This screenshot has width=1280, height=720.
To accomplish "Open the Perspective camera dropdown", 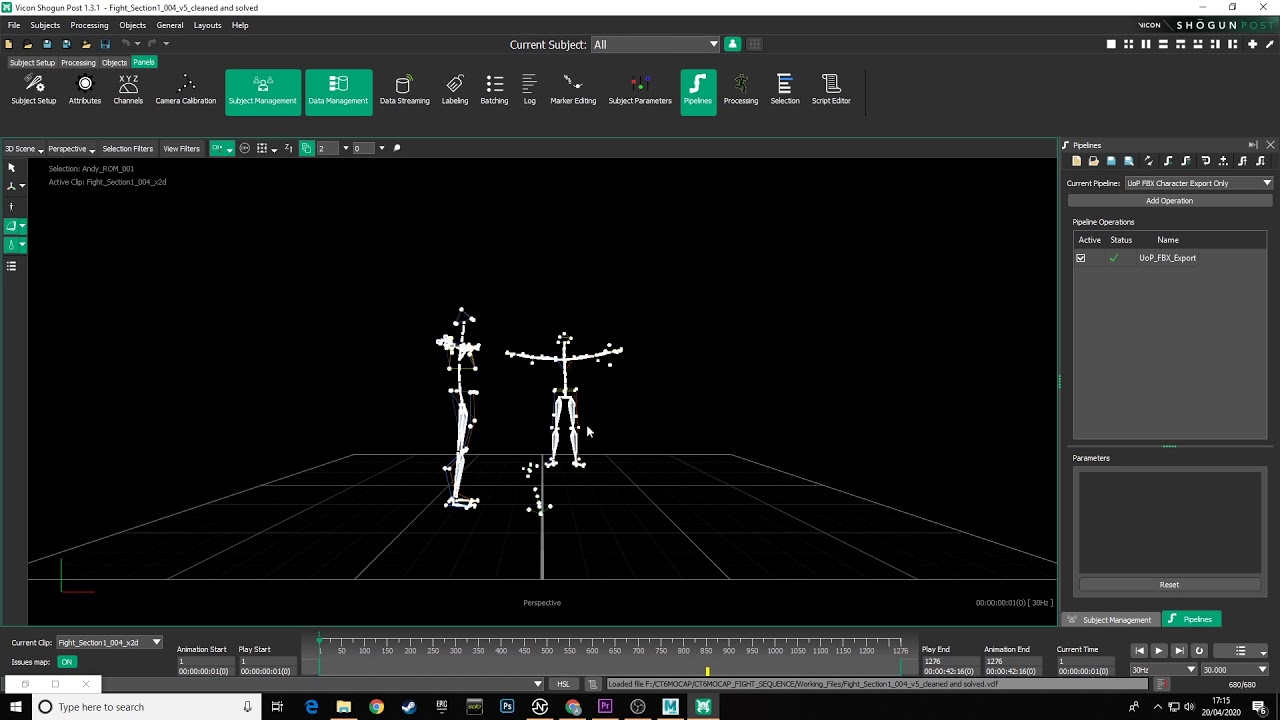I will pyautogui.click(x=71, y=149).
